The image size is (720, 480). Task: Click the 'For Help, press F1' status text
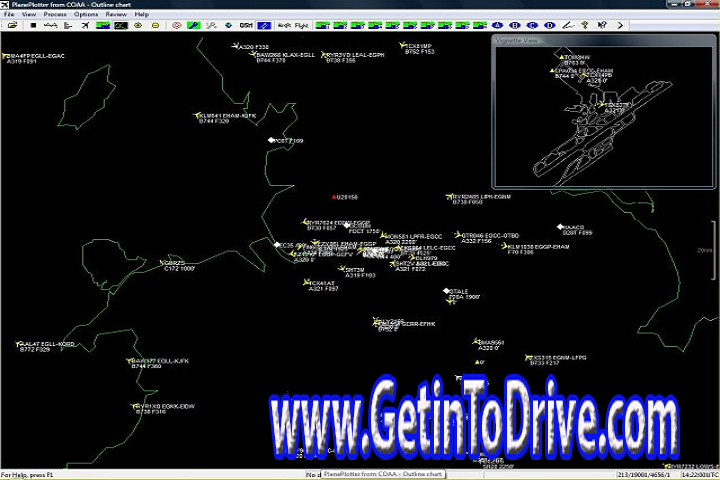27,475
